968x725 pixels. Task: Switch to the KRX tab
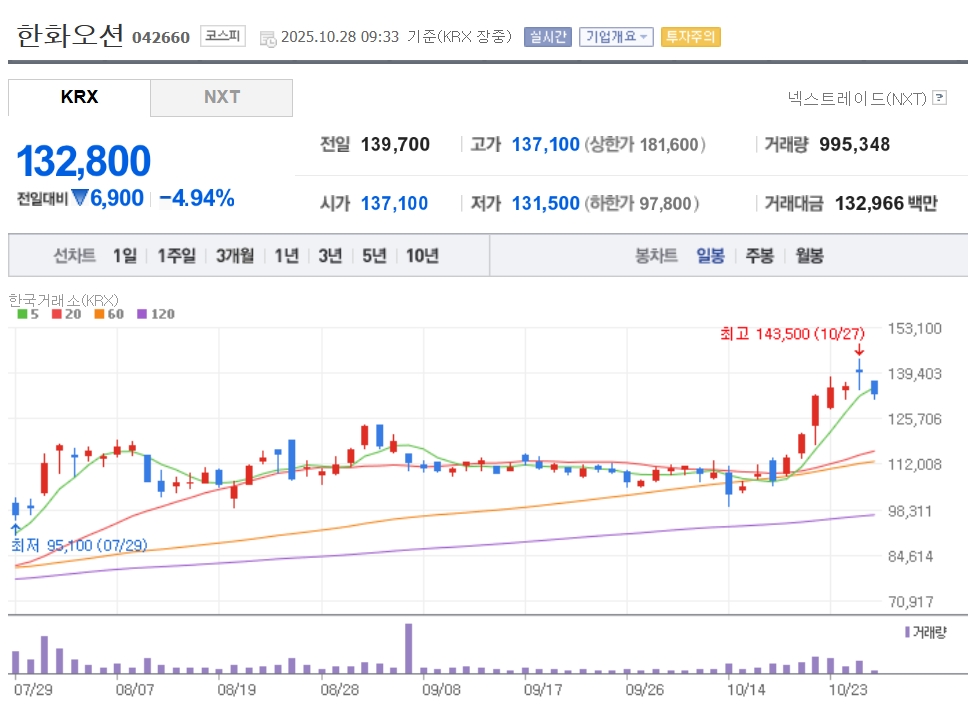click(79, 97)
